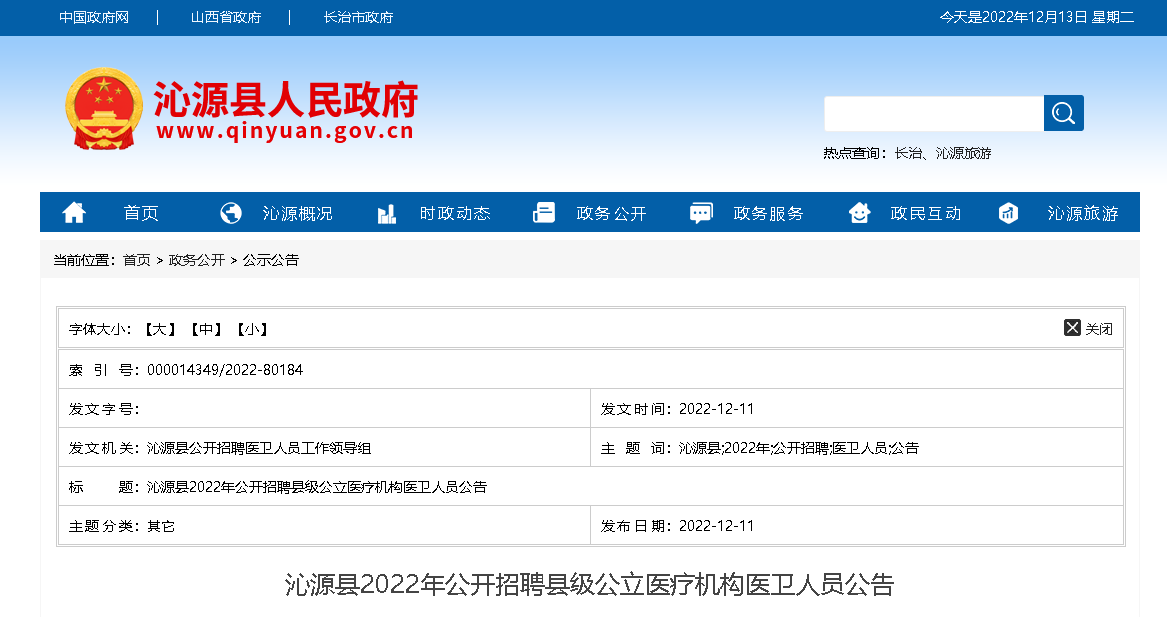Click the 长治 hot search link
1167x617 pixels.
coord(908,153)
